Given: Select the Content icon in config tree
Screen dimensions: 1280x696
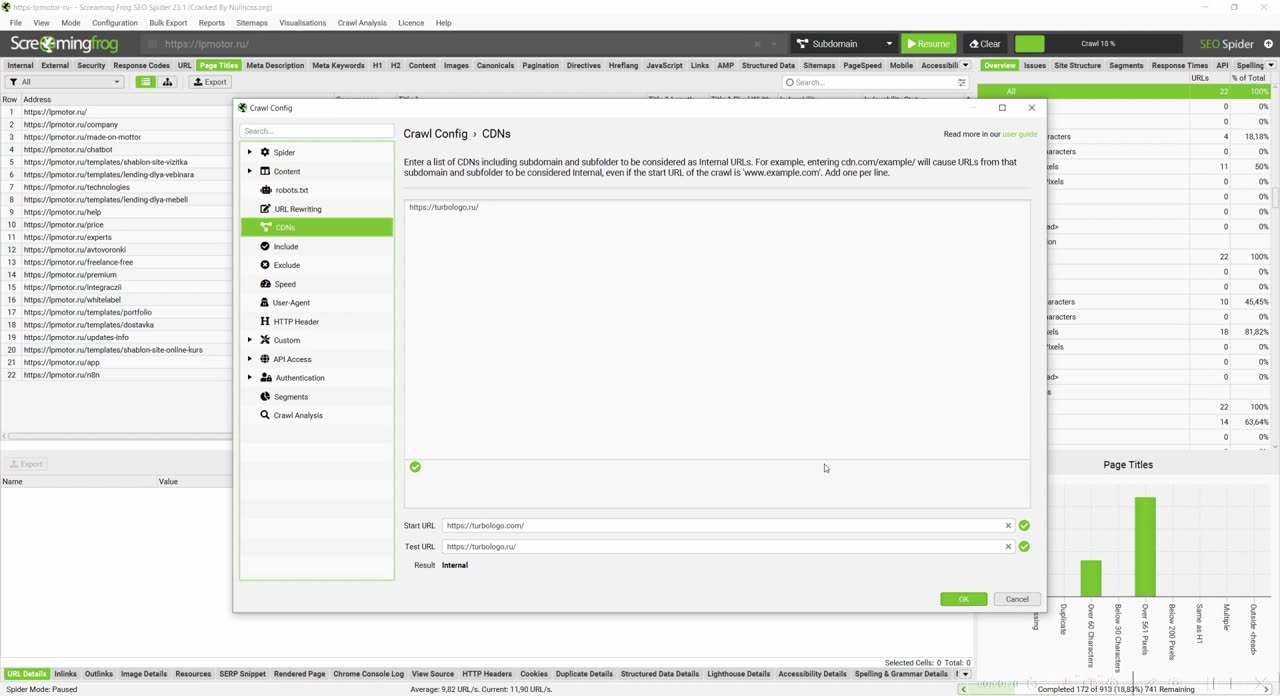Looking at the screenshot, I should (265, 171).
